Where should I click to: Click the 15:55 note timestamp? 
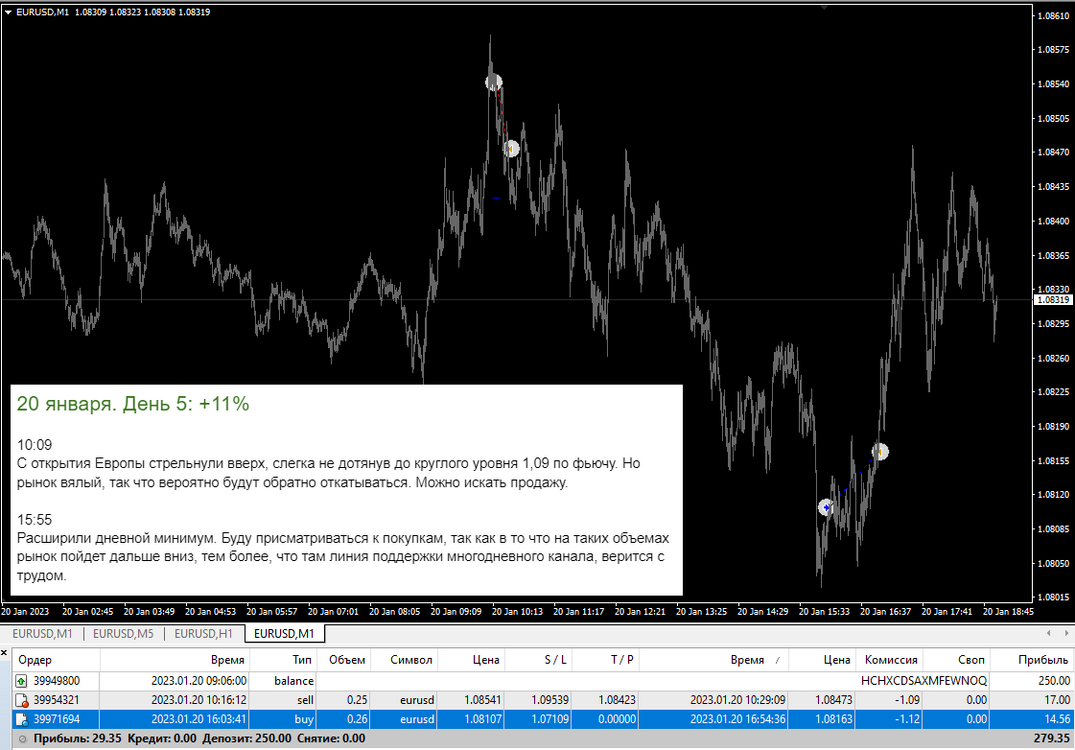34,520
